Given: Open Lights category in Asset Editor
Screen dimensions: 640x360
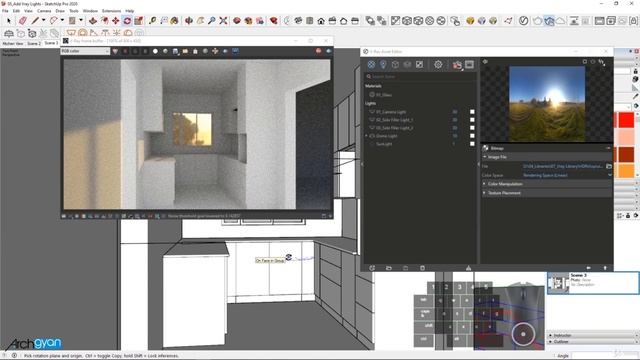Looking at the screenshot, I should [x=383, y=64].
